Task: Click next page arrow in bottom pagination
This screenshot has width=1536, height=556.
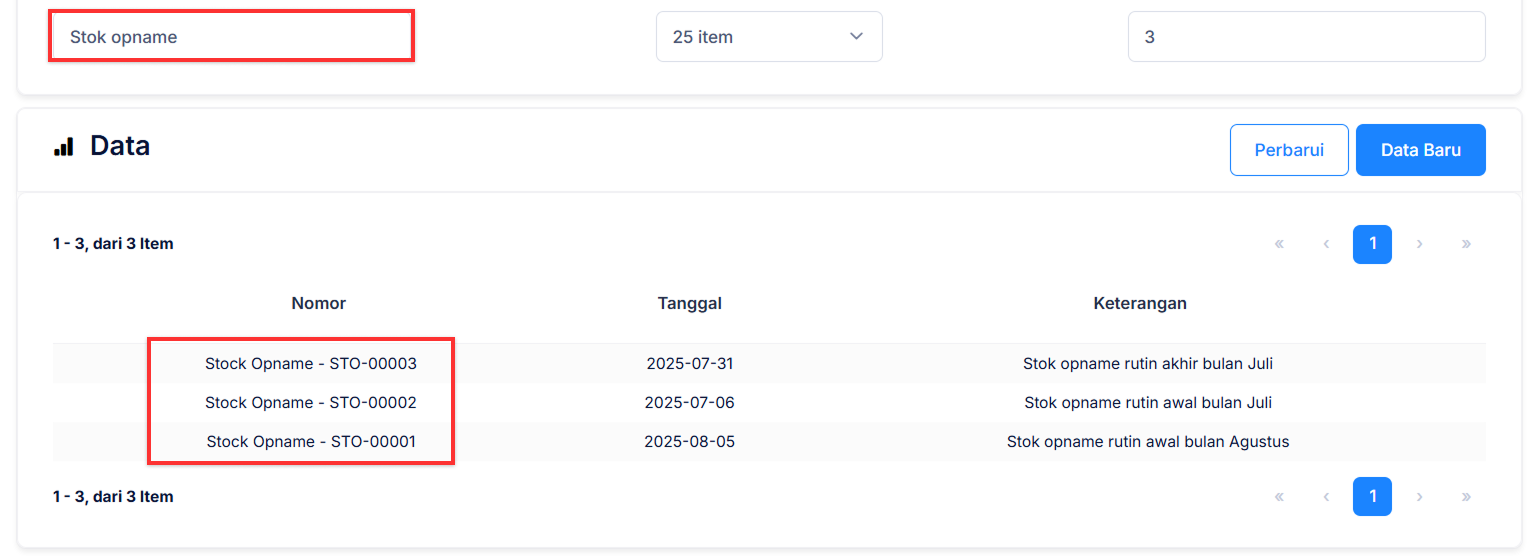Action: [1419, 496]
